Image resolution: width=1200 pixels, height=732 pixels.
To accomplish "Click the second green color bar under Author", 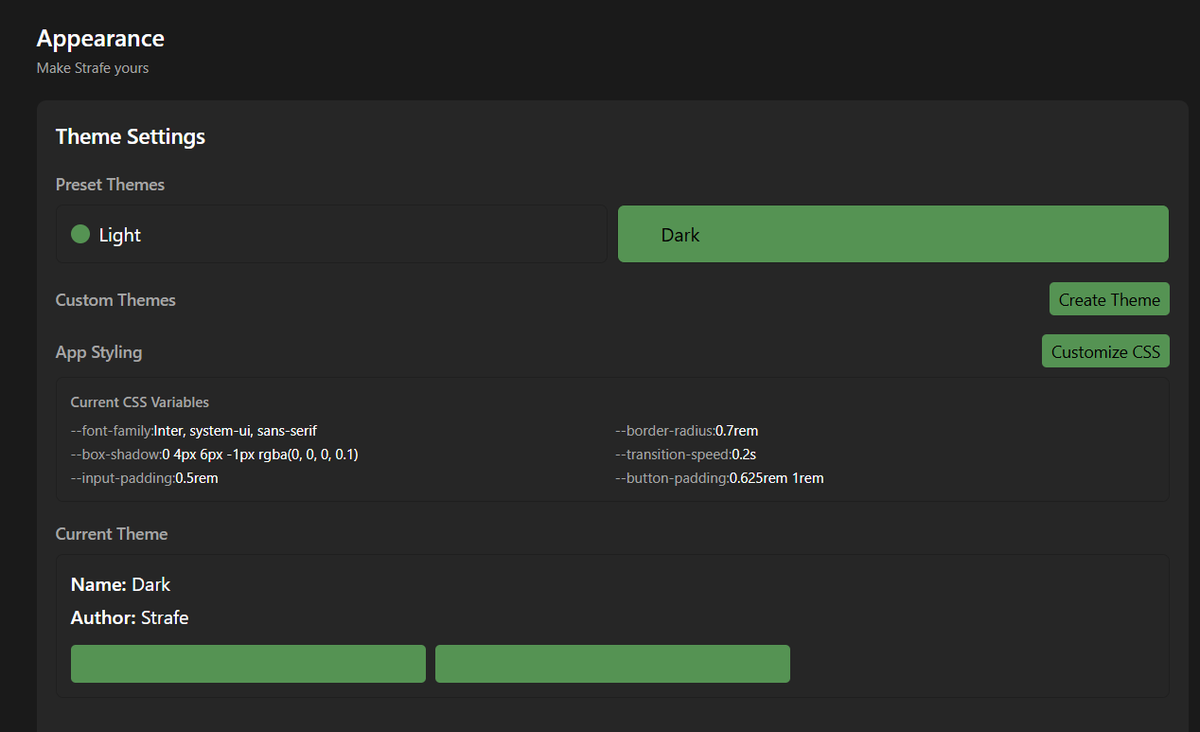I will click(x=612, y=664).
